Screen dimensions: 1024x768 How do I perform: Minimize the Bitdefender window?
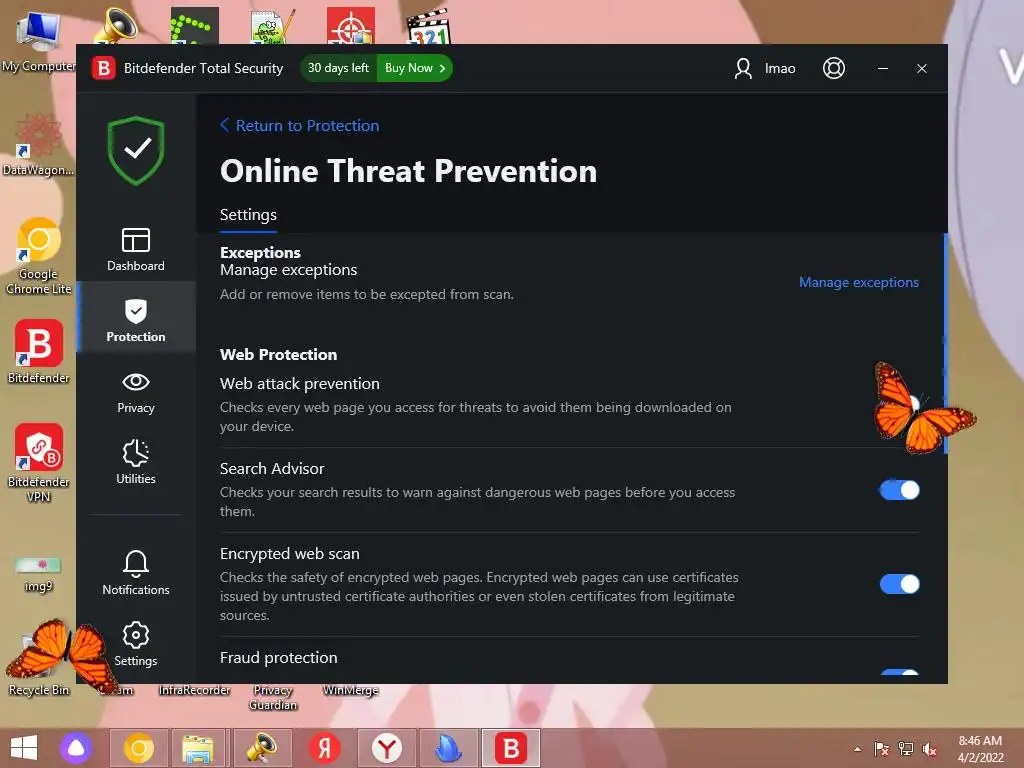(882, 68)
